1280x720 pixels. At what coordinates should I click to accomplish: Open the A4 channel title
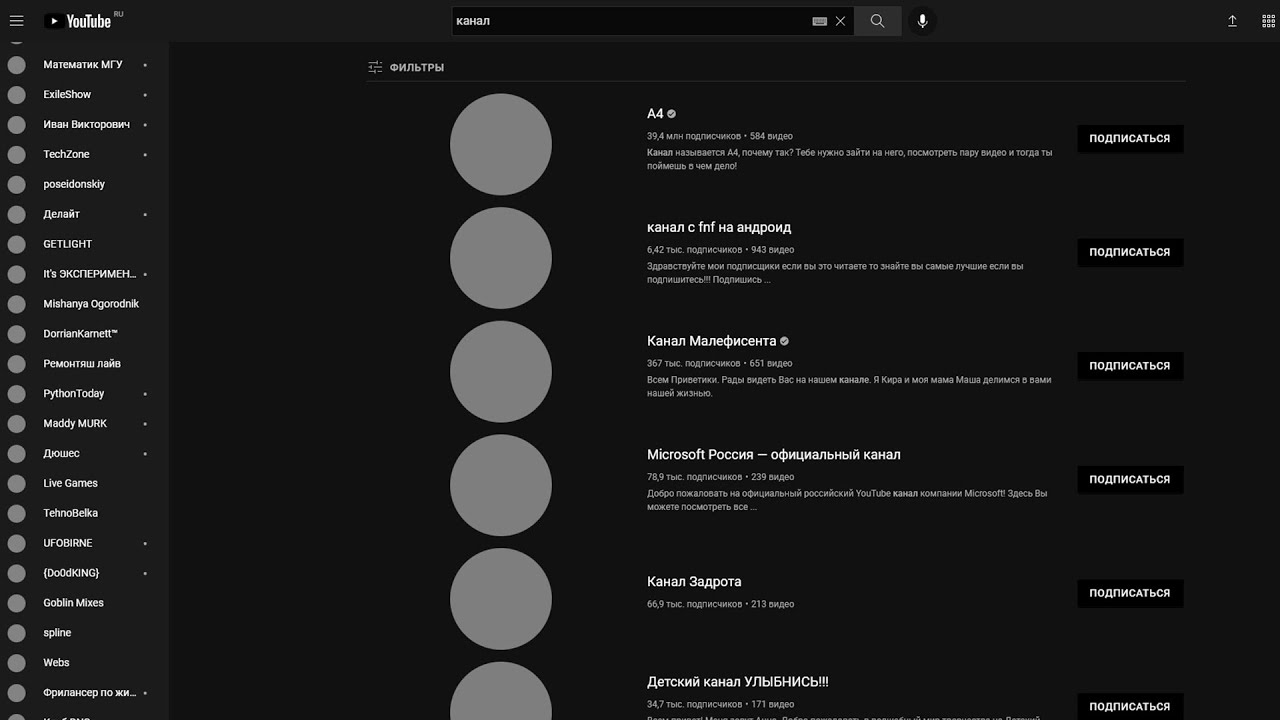coord(655,114)
